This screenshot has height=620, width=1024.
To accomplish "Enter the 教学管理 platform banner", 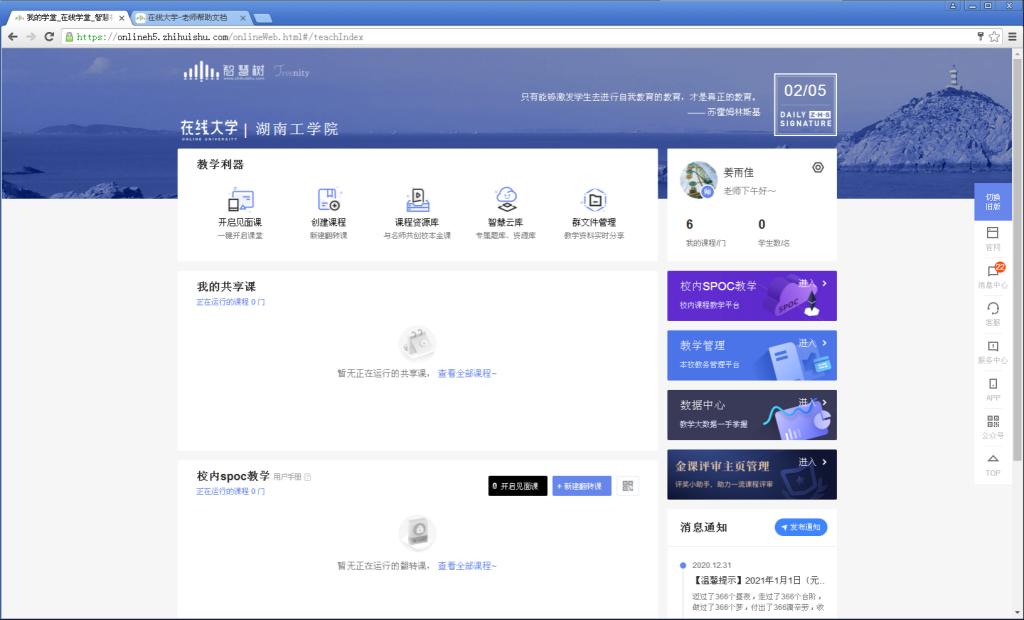I will [x=752, y=355].
